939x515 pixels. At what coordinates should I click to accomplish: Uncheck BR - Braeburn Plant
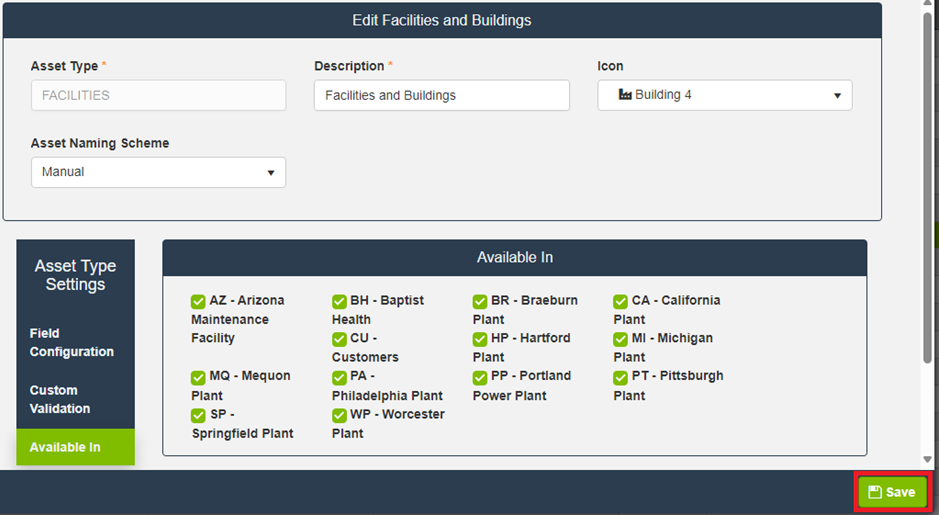[480, 301]
